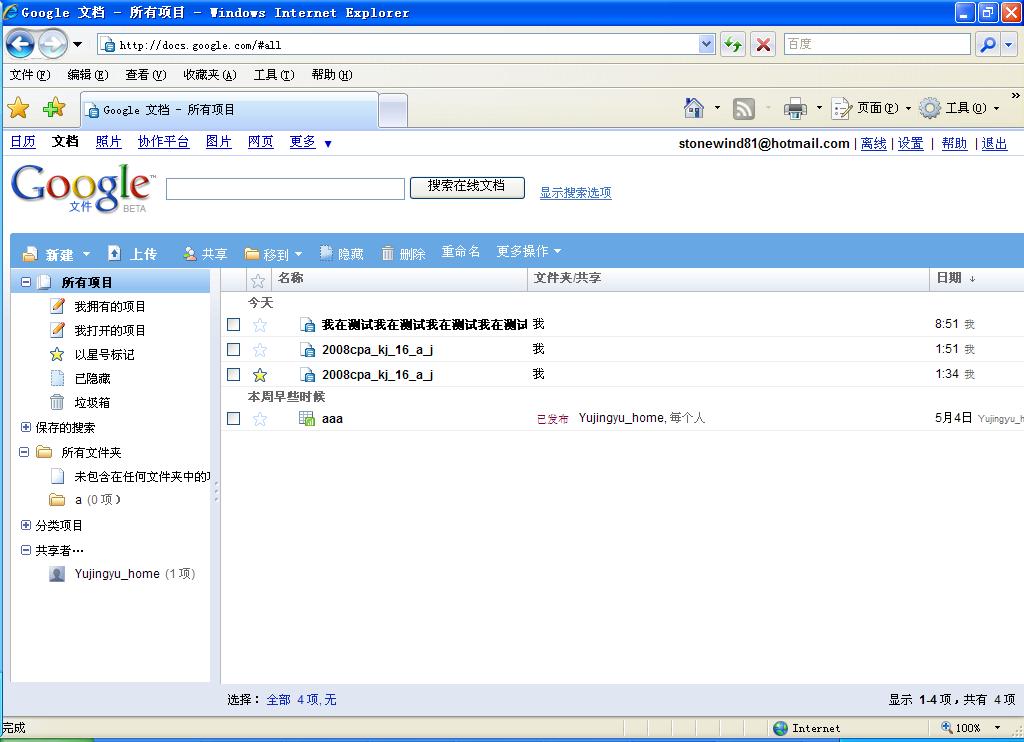1024x742 pixels.
Task: Tick the checkbox for aaa spreadsheet
Action: pos(233,418)
